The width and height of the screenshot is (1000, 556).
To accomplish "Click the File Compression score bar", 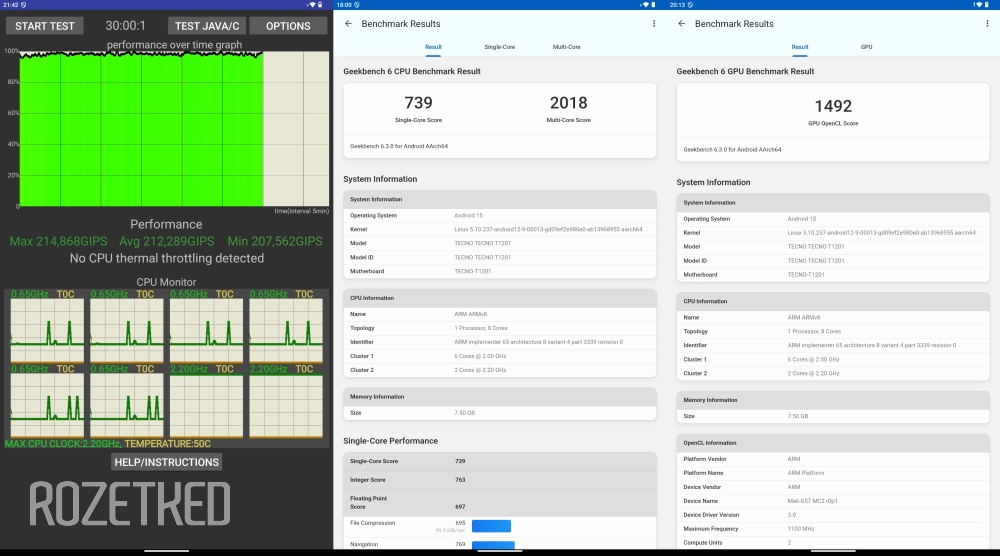I will [x=491, y=525].
